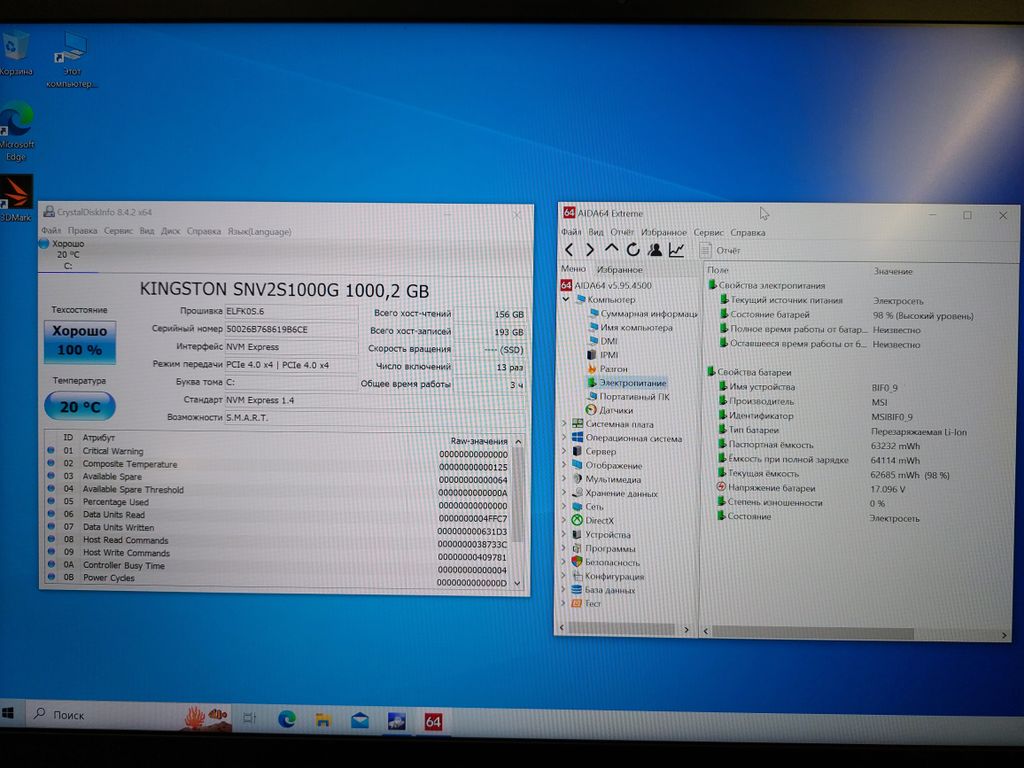Click the Отчёт button in AIDA64 toolbar

pos(720,250)
